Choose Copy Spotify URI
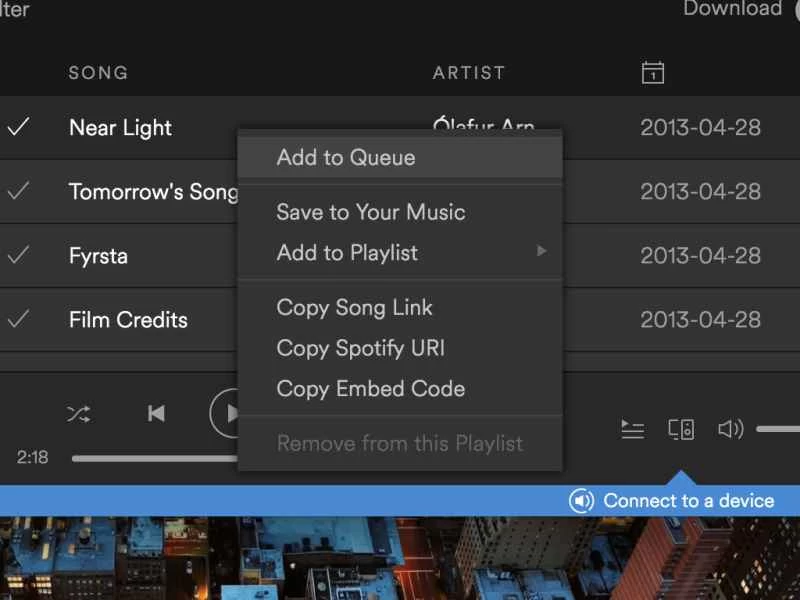Viewport: 800px width, 600px height. [358, 348]
